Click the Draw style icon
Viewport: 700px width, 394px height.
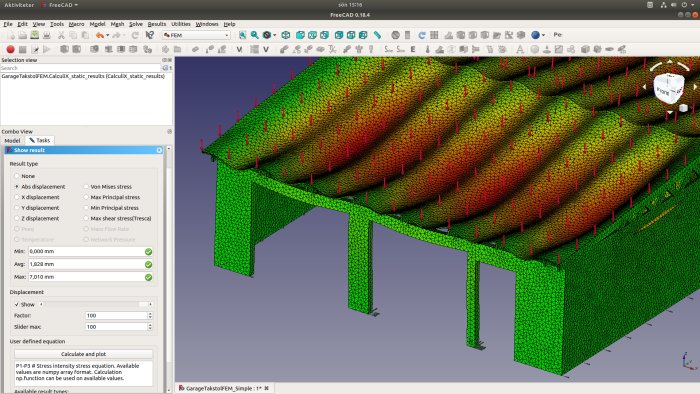coord(267,35)
